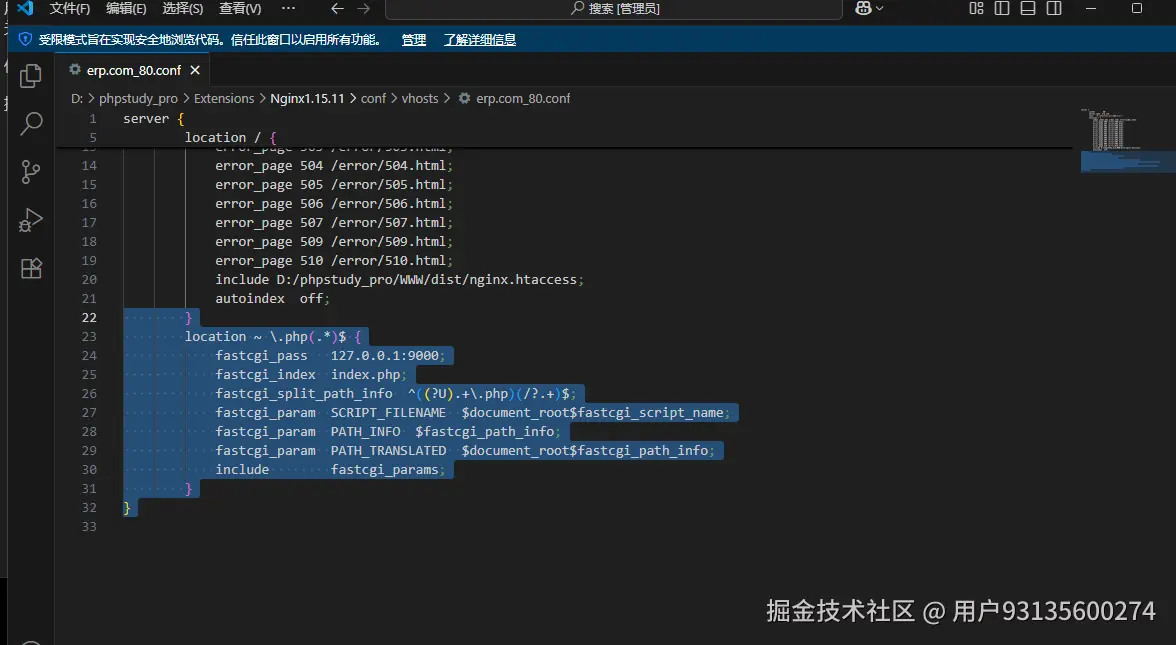Minimize the VS Code window
Image resolution: width=1176 pixels, height=645 pixels.
(1091, 8)
